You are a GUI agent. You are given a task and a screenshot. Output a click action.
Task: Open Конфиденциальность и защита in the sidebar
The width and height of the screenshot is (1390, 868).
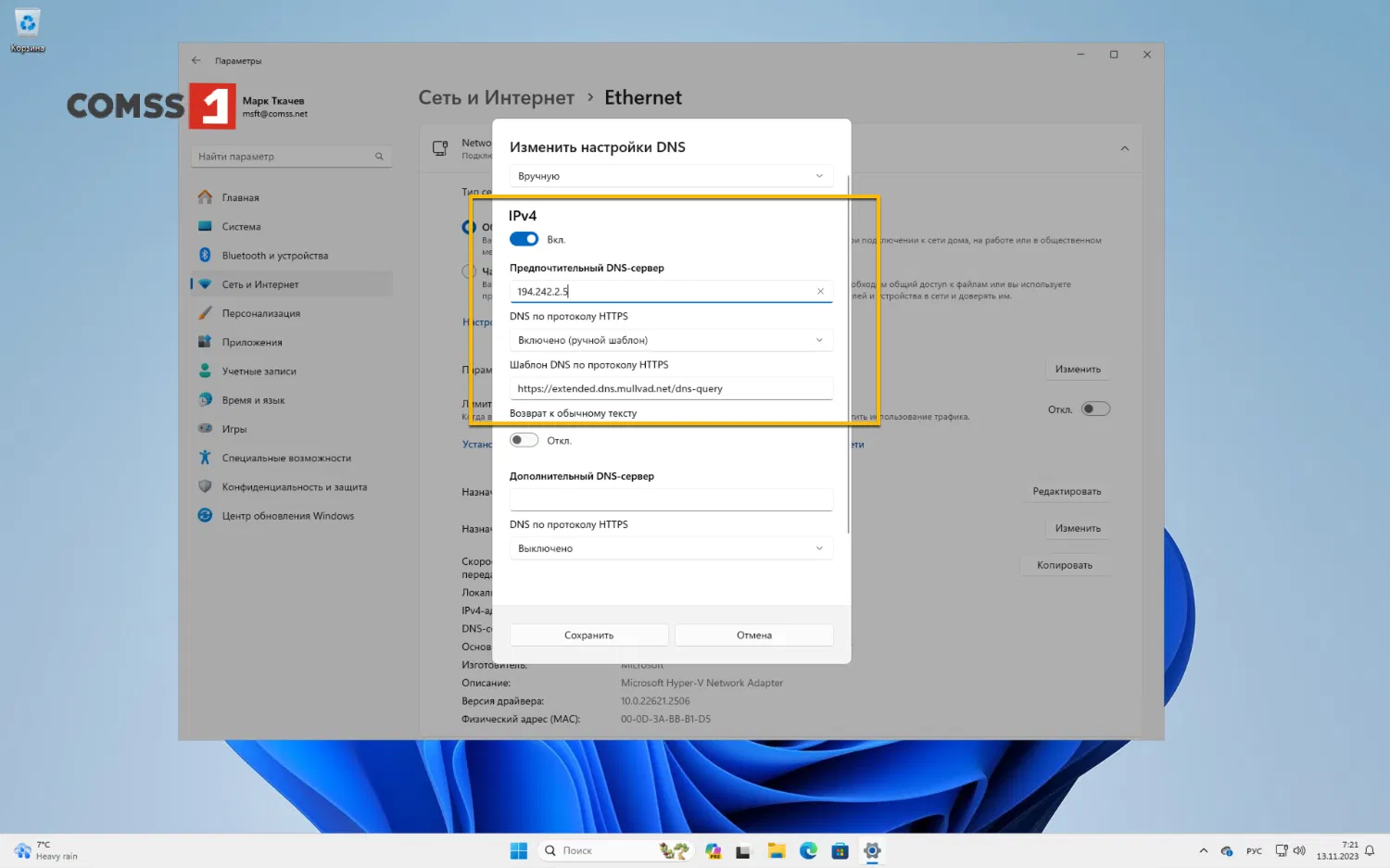tap(292, 487)
